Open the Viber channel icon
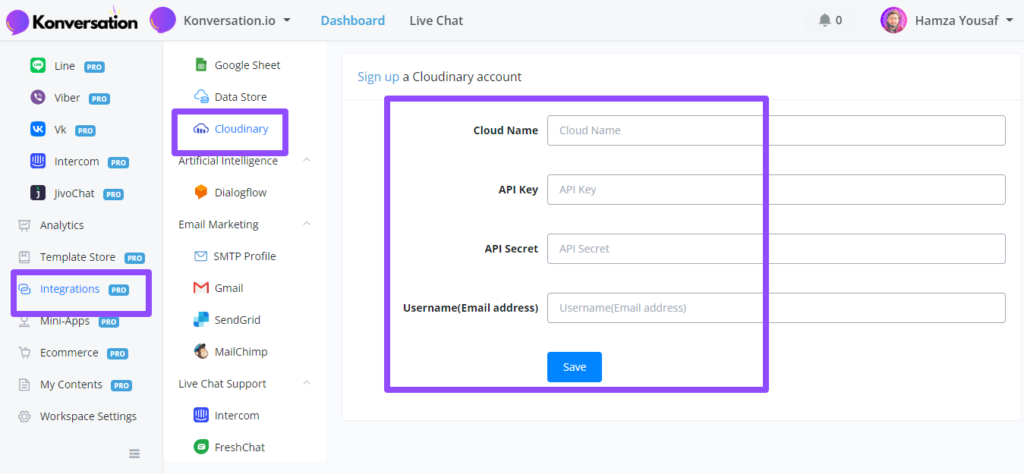The image size is (1024, 474). point(38,98)
